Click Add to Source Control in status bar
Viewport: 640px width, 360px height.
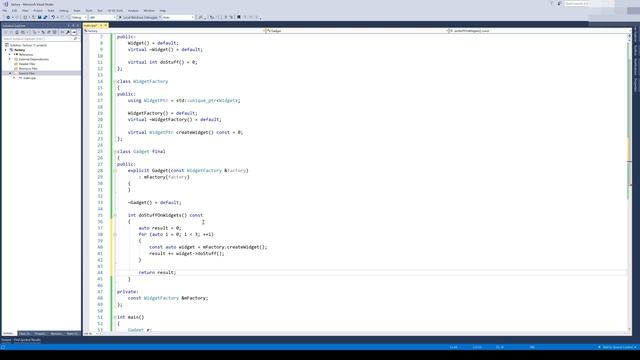tap(618, 347)
